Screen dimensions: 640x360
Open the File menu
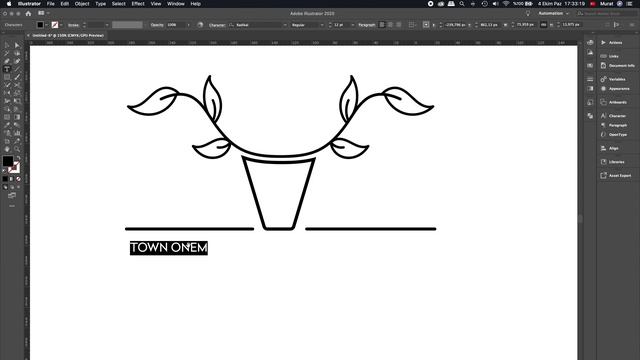(x=51, y=4)
